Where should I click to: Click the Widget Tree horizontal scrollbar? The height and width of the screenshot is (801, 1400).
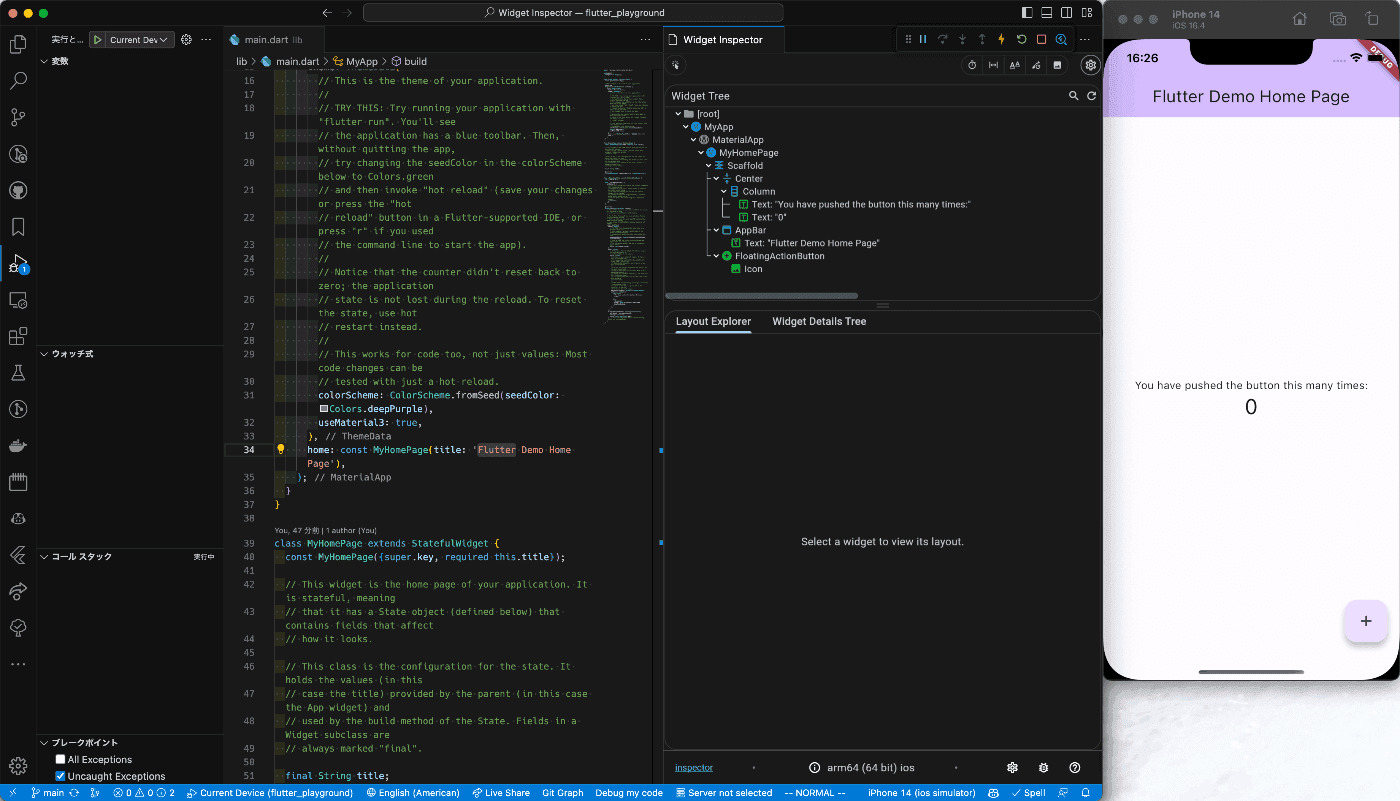[761, 296]
